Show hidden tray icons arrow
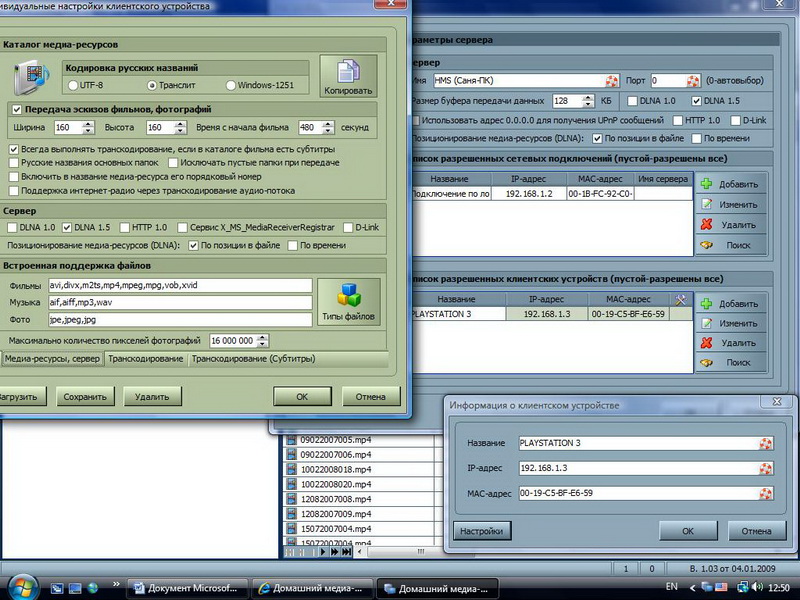Viewport: 800px width, 600px height. [692, 588]
